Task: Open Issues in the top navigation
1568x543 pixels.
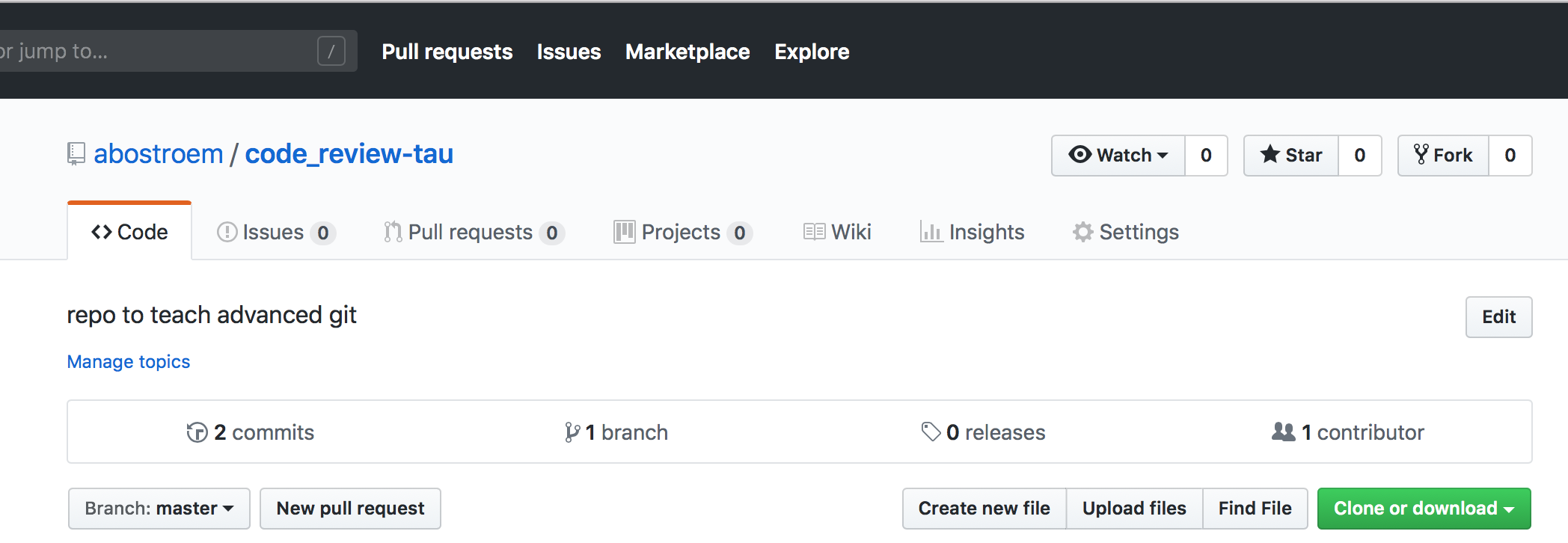Action: [569, 52]
